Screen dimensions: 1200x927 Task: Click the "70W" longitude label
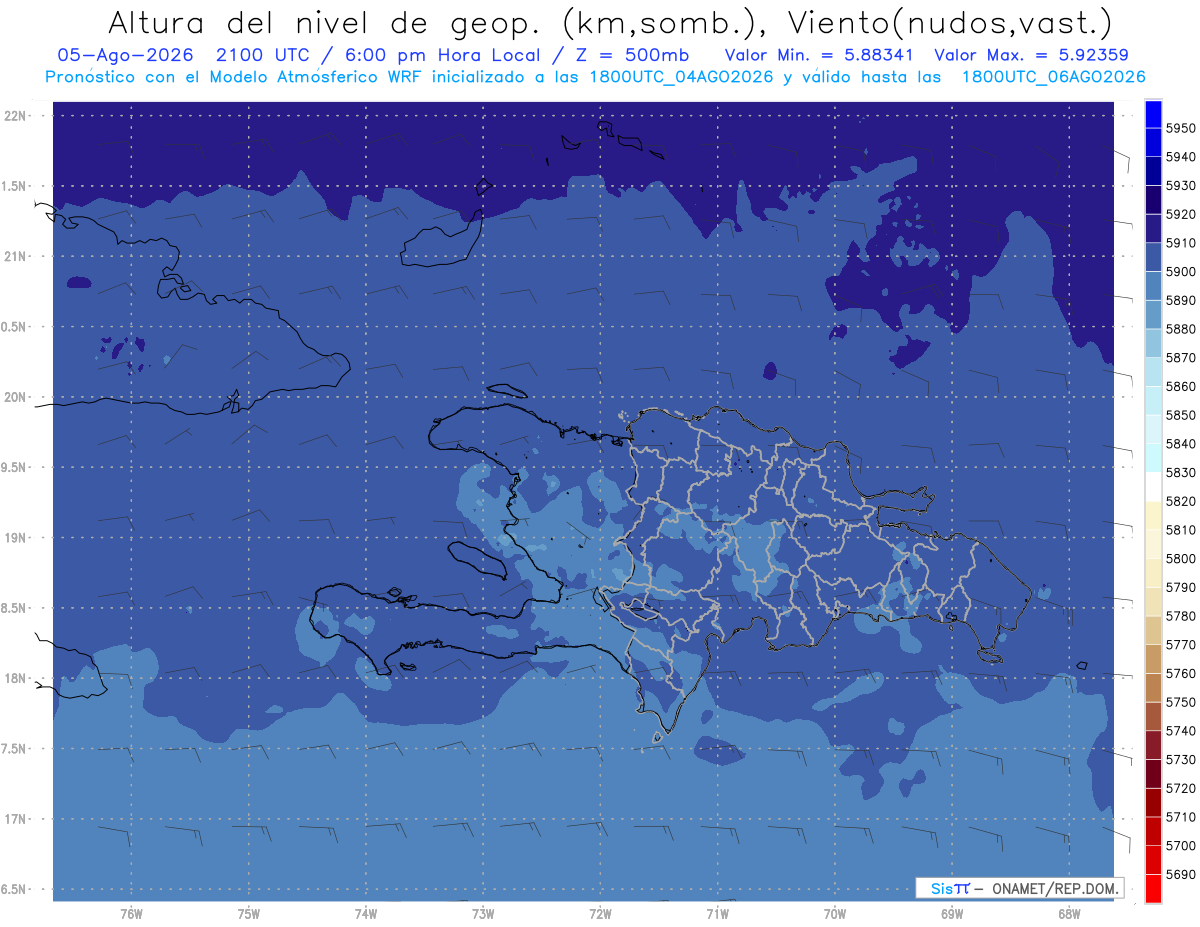point(835,914)
